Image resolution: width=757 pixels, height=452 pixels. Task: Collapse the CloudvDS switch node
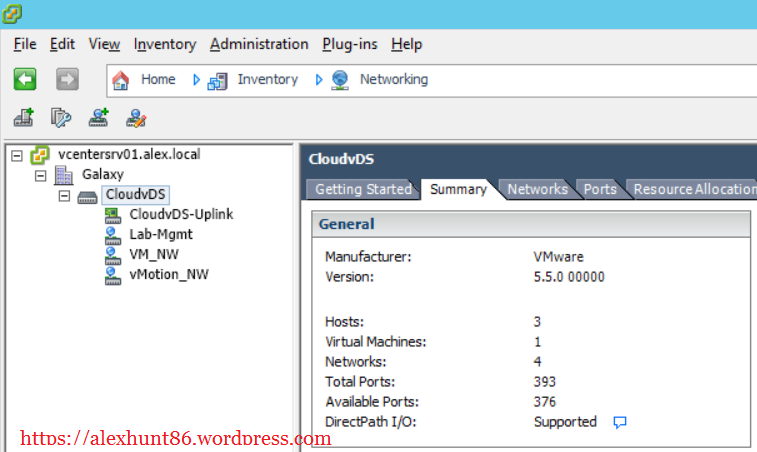[x=64, y=196]
